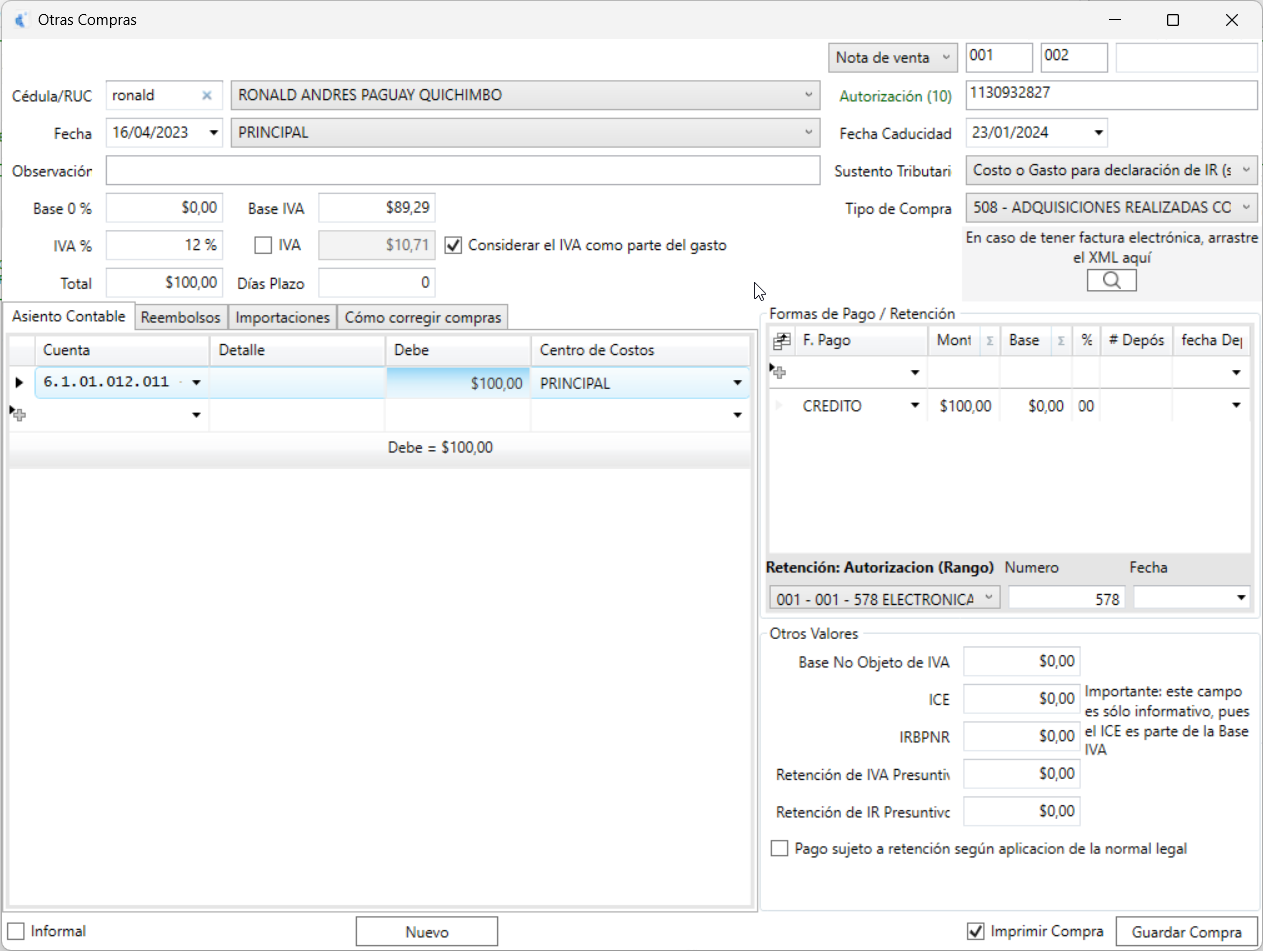Maximize the Otras Compras window
1263x951 pixels.
[1173, 20]
